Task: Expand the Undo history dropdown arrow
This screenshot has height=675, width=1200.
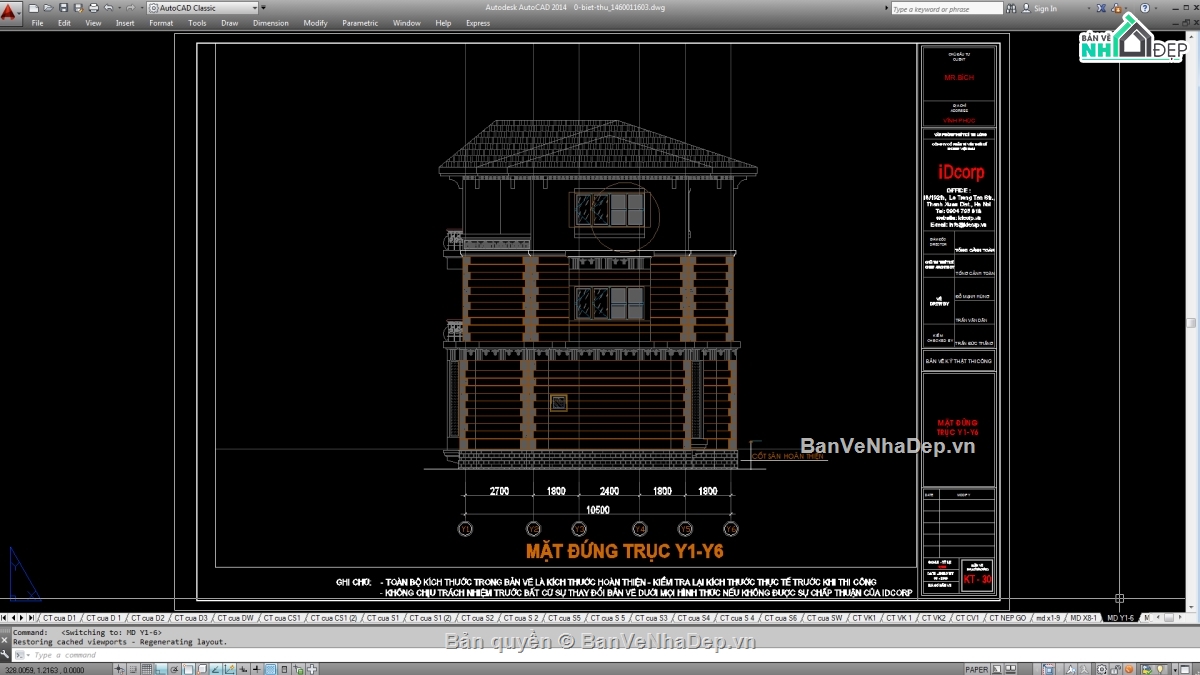Action: click(119, 8)
